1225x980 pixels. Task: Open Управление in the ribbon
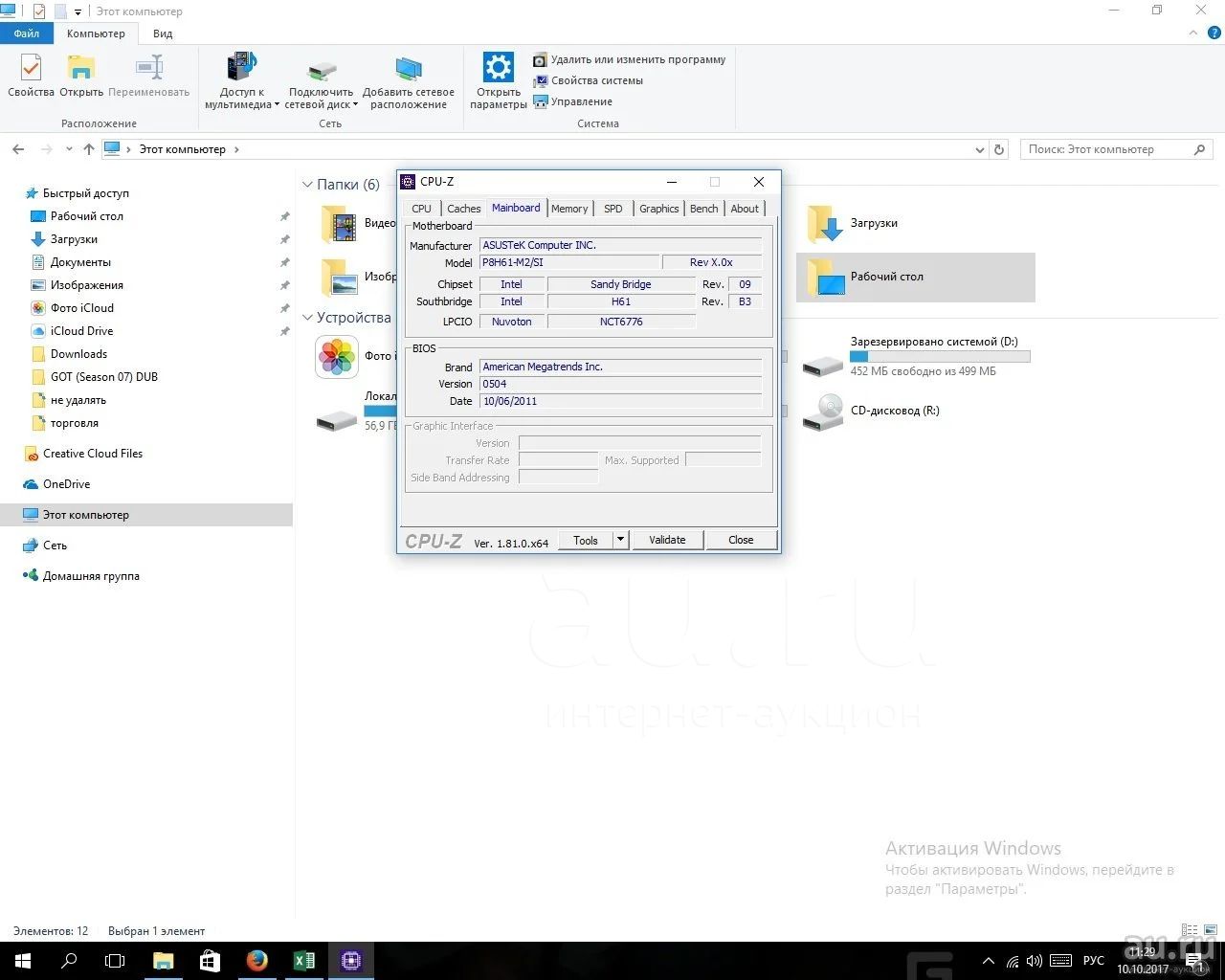[x=572, y=101]
